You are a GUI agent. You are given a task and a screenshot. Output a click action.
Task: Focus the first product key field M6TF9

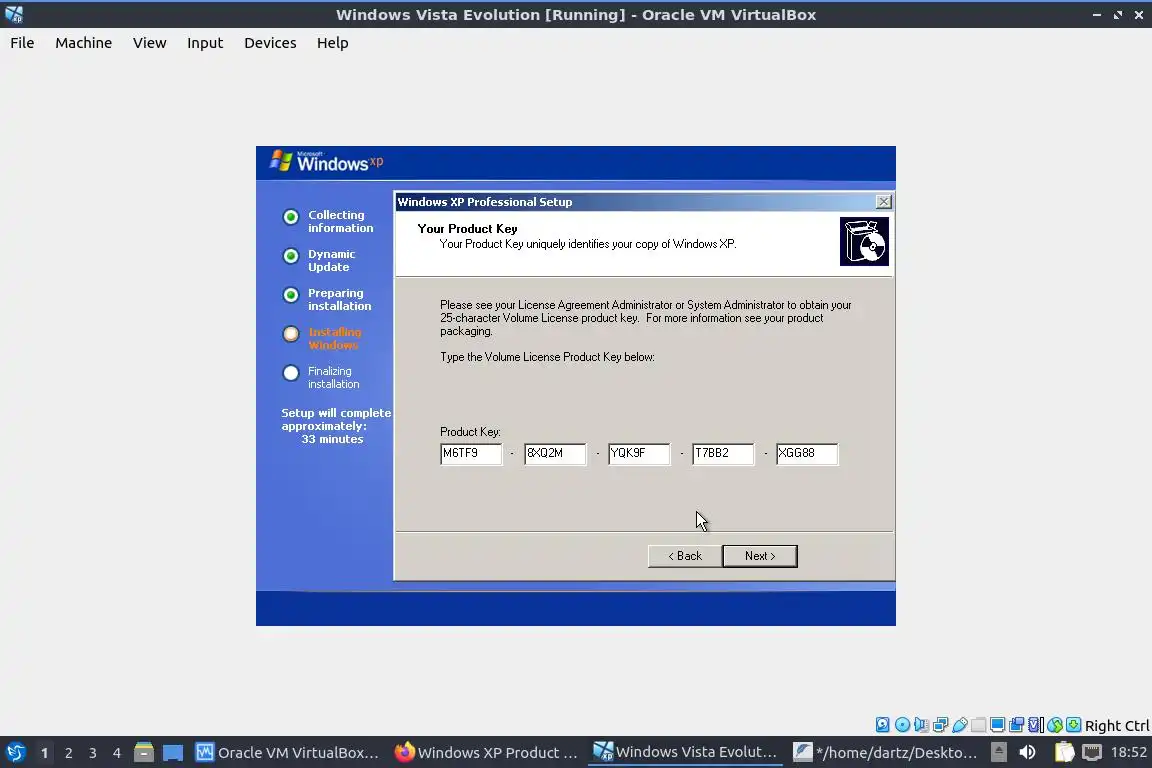coord(471,453)
